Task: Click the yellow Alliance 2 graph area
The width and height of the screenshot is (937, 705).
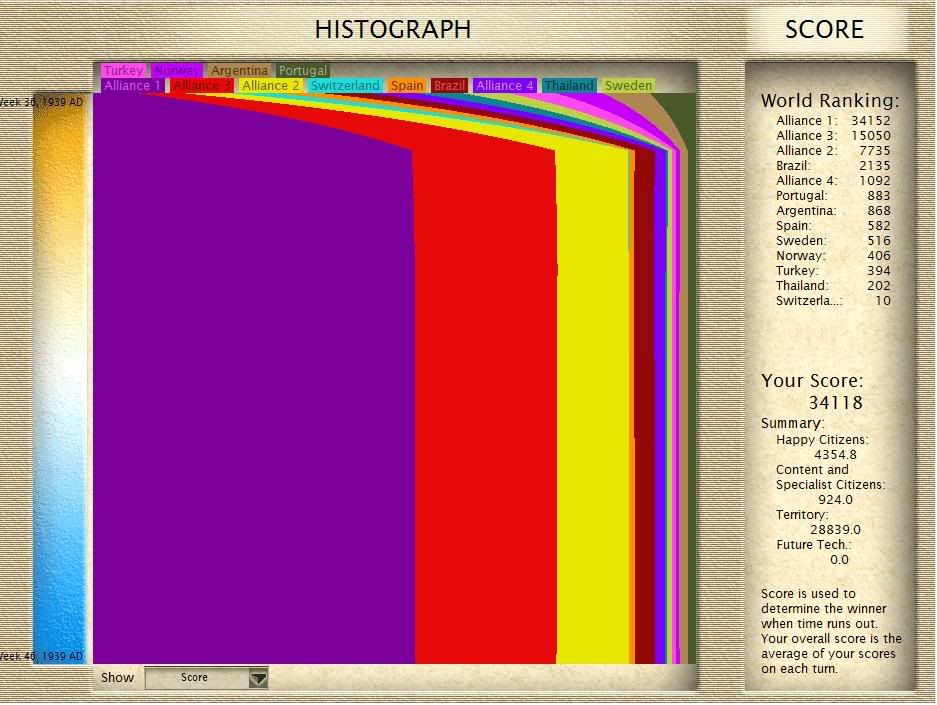Action: [x=592, y=406]
